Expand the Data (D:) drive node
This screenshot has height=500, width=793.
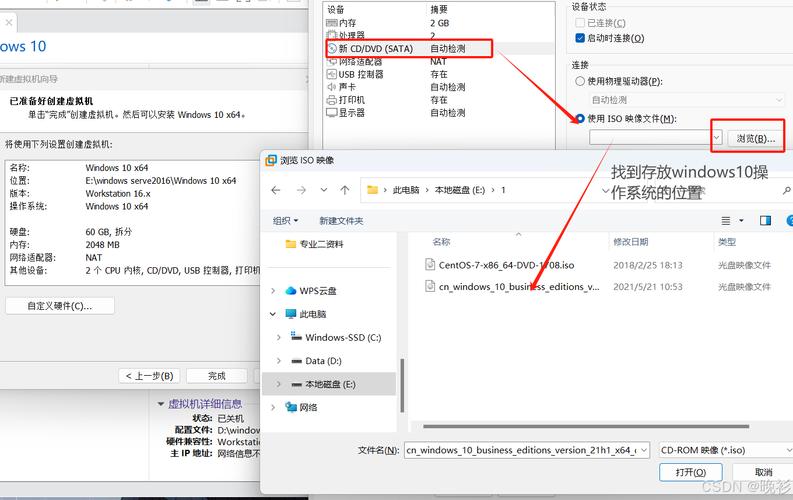[279, 360]
